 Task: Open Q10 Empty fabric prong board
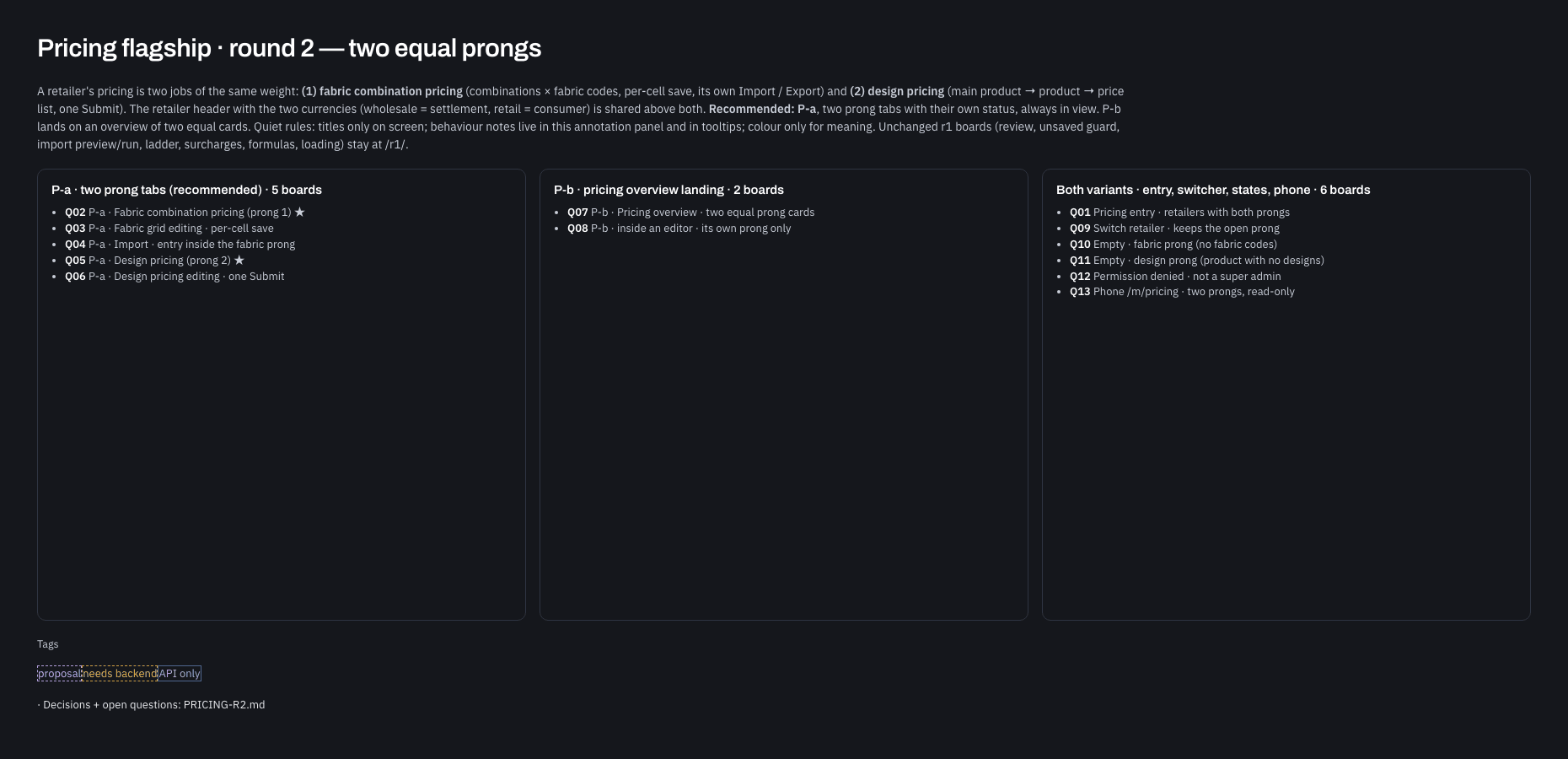pyautogui.click(x=1173, y=245)
